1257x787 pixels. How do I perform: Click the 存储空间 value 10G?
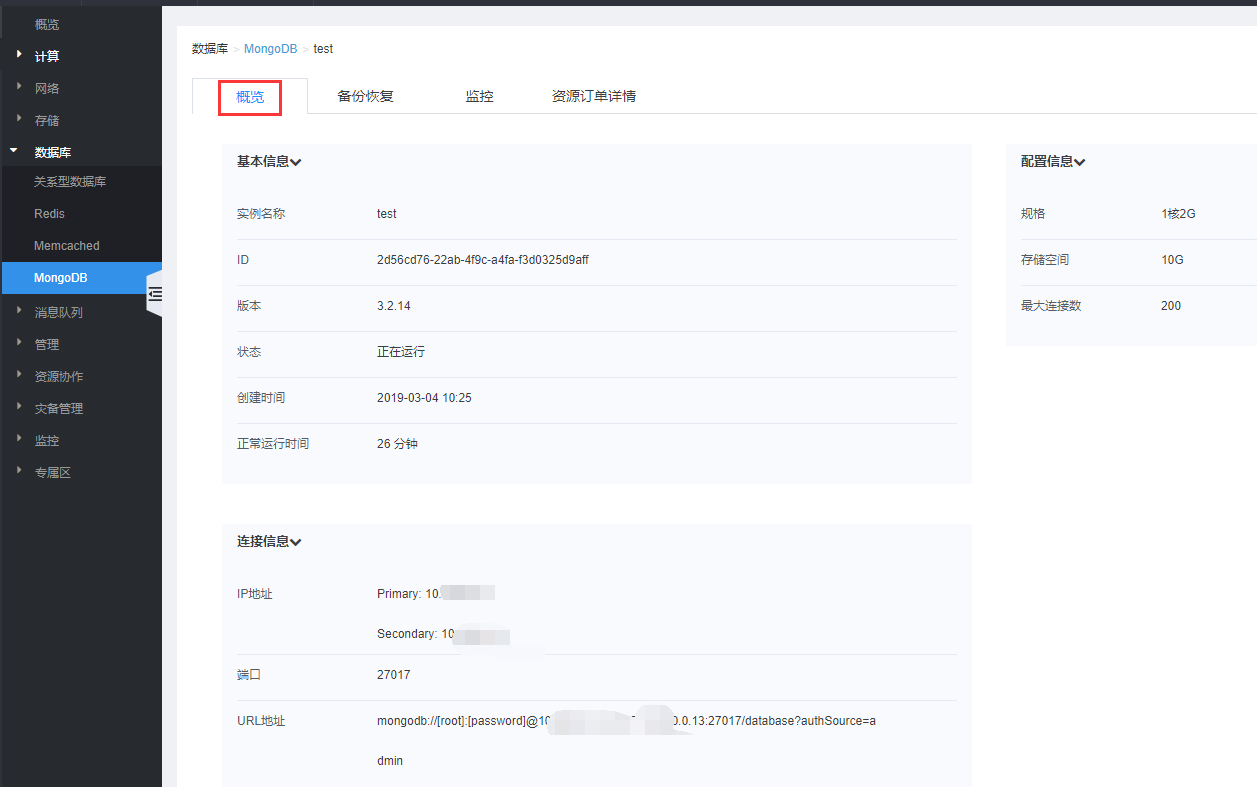pyautogui.click(x=1172, y=260)
